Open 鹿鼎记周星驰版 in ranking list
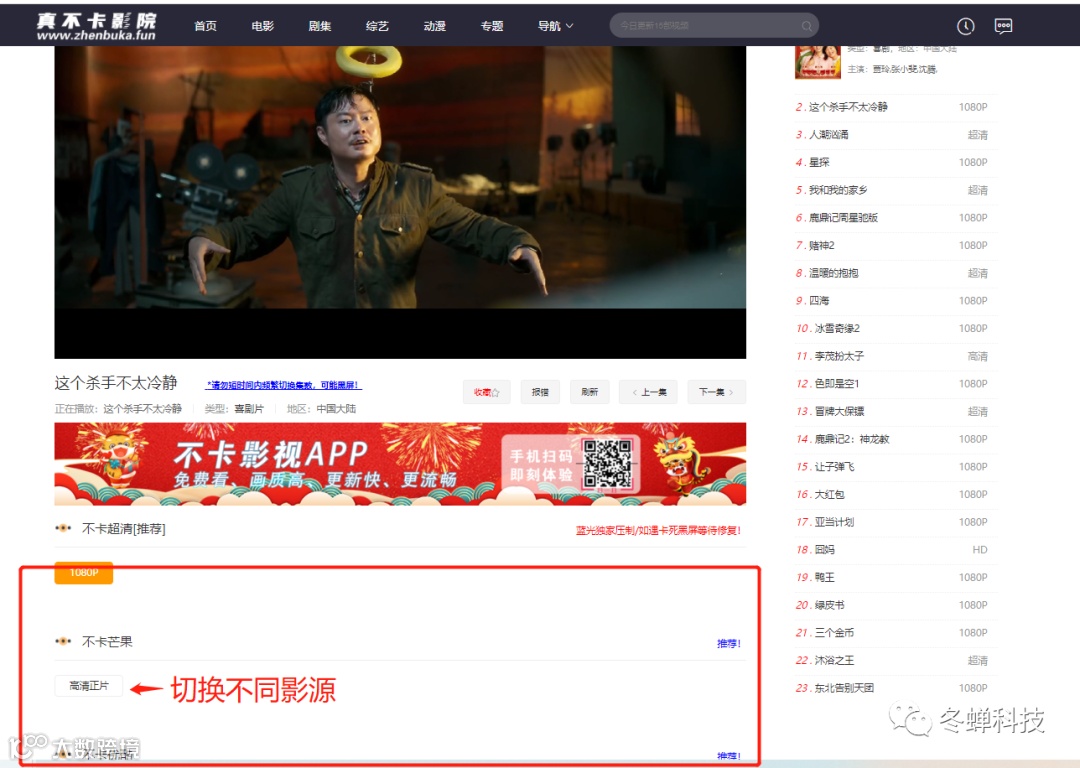 843,218
